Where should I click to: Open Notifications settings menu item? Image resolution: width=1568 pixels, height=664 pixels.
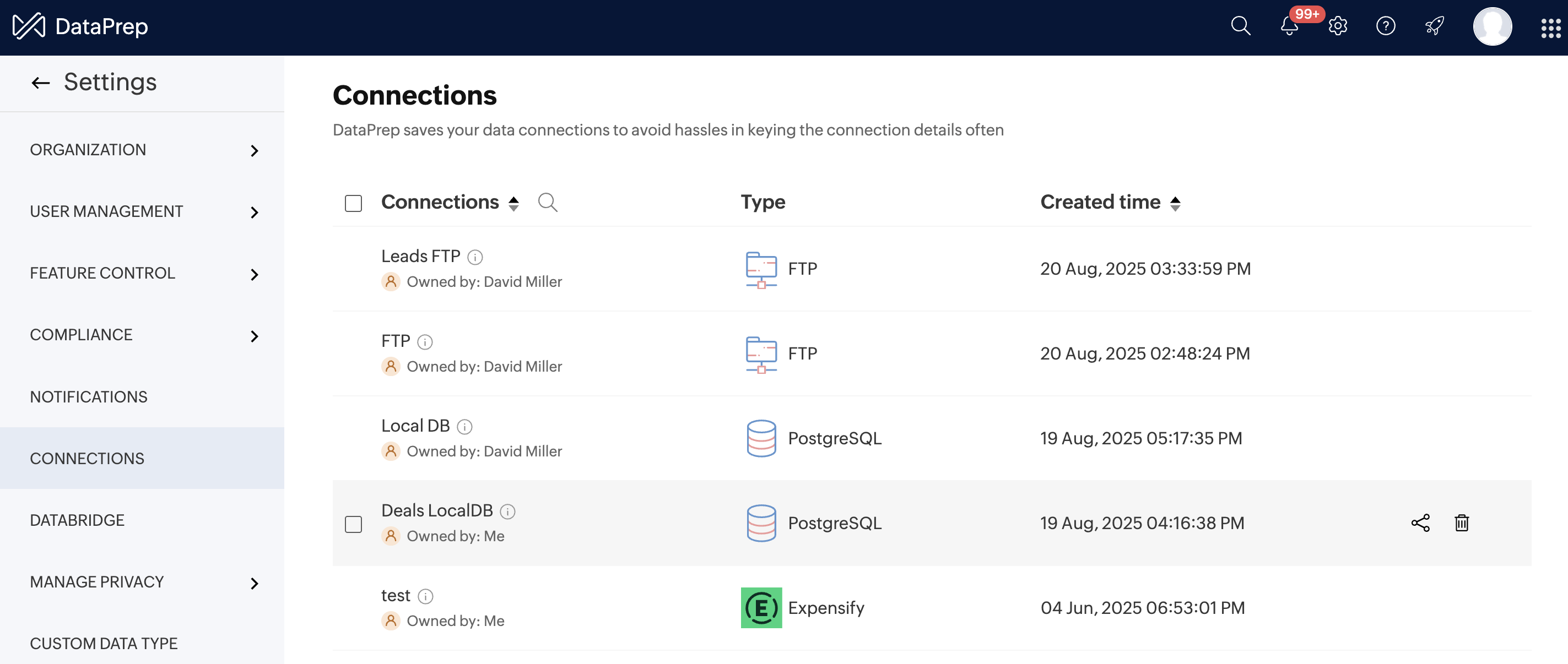tap(89, 396)
